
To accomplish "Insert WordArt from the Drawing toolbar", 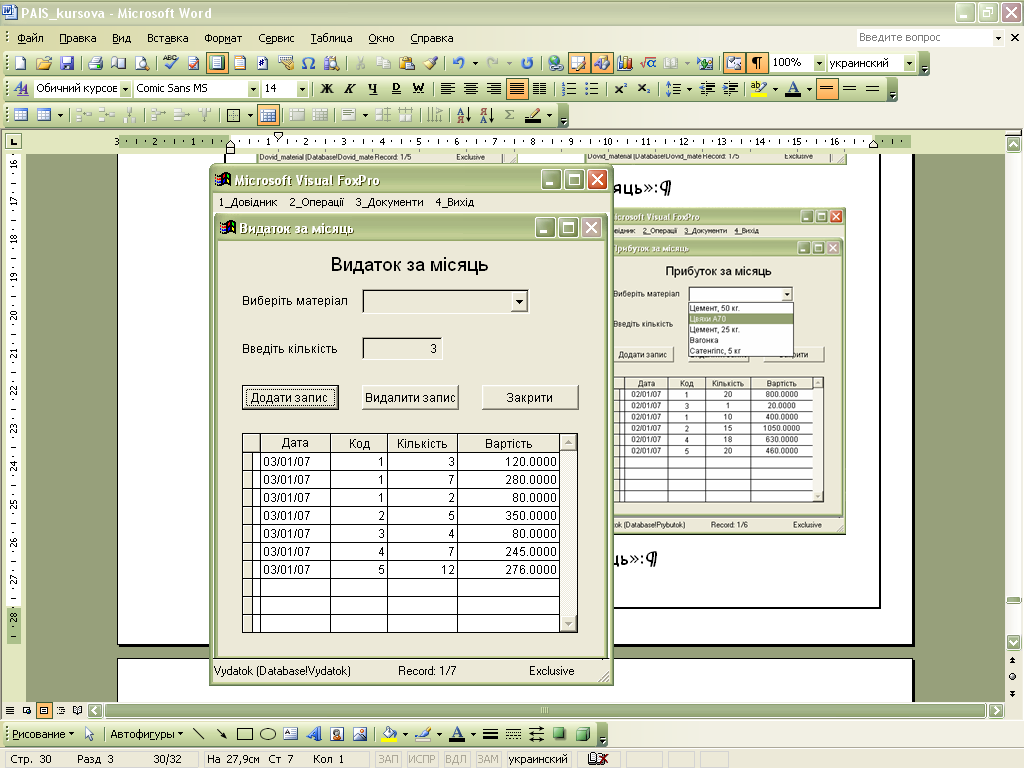I will 315,734.
